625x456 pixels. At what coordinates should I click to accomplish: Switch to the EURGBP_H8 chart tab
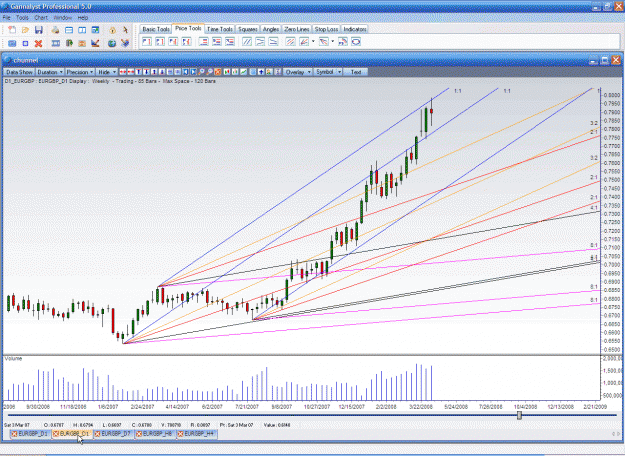[157, 434]
